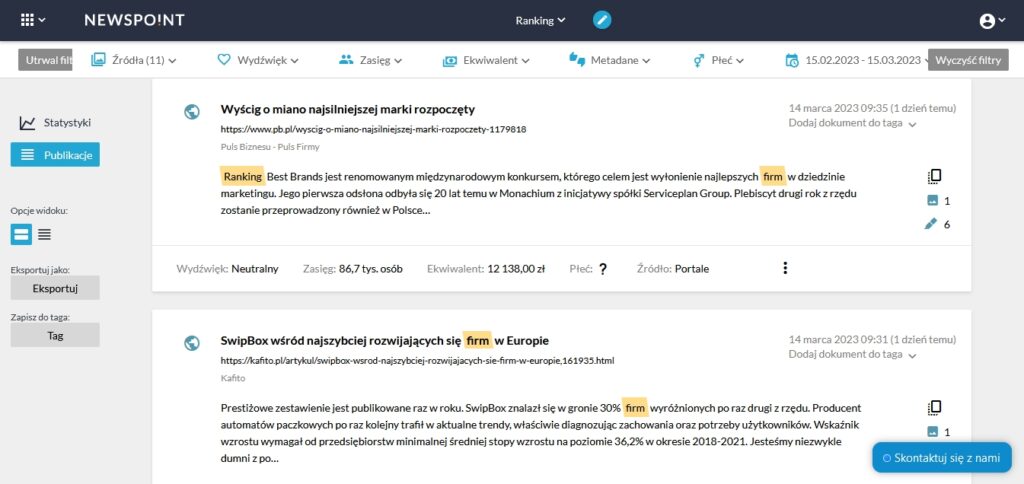1024x484 pixels.
Task: Click the pencil notes icon showing 6
Action: coord(931,224)
